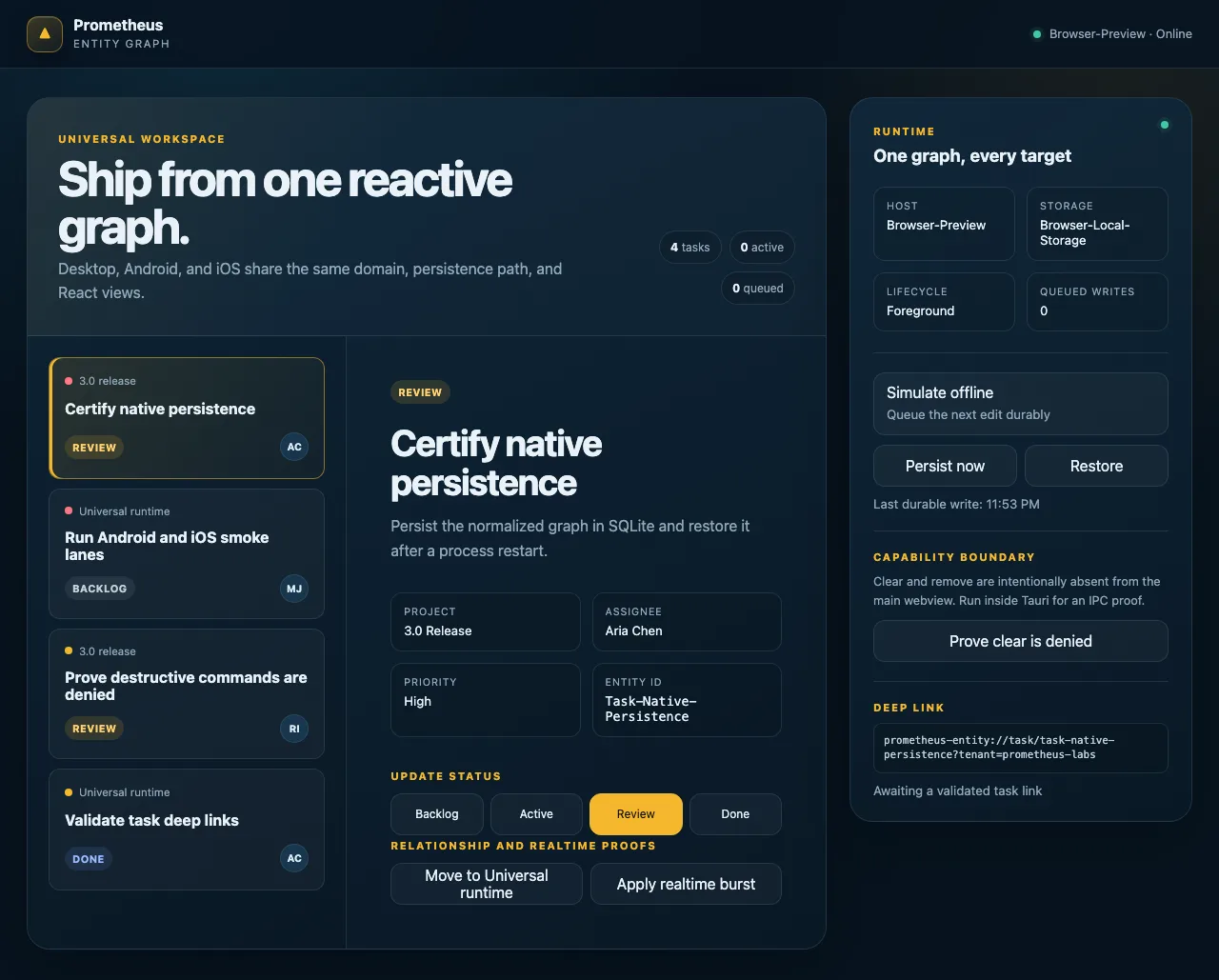The height and width of the screenshot is (980, 1219).
Task: Click the MJ avatar on Android smoke lanes card
Action: click(x=294, y=589)
